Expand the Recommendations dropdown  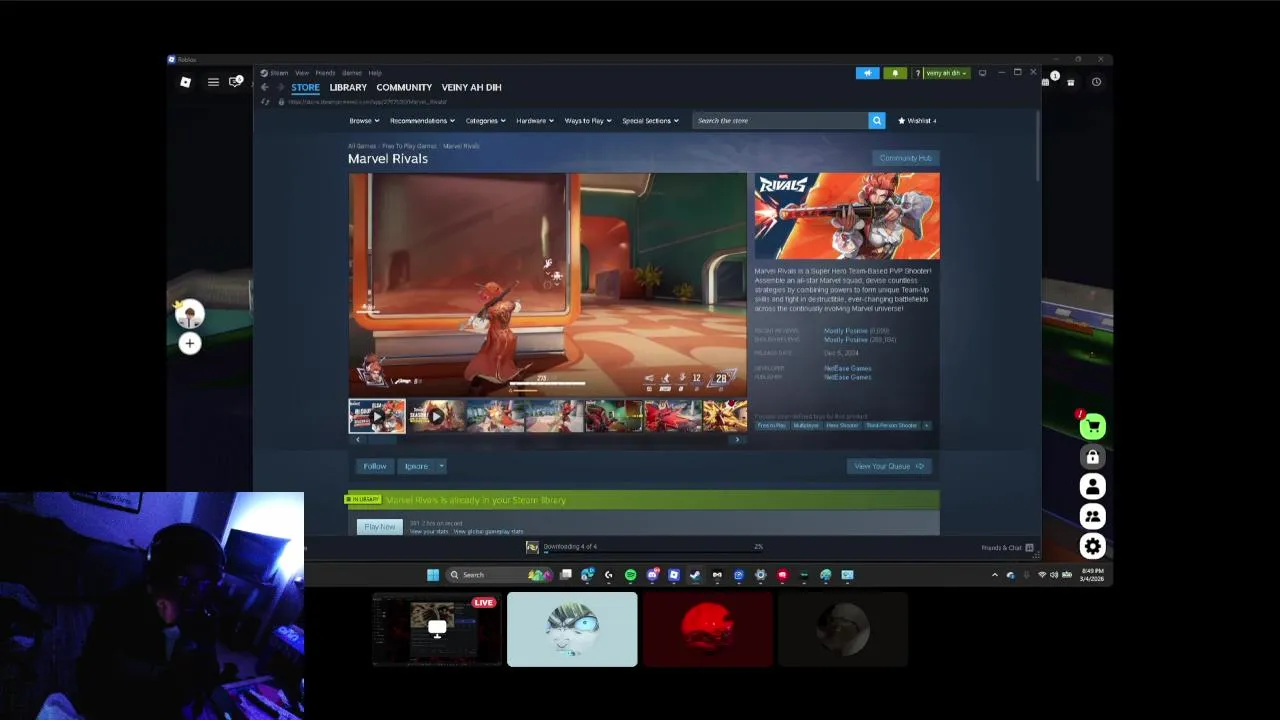click(422, 121)
